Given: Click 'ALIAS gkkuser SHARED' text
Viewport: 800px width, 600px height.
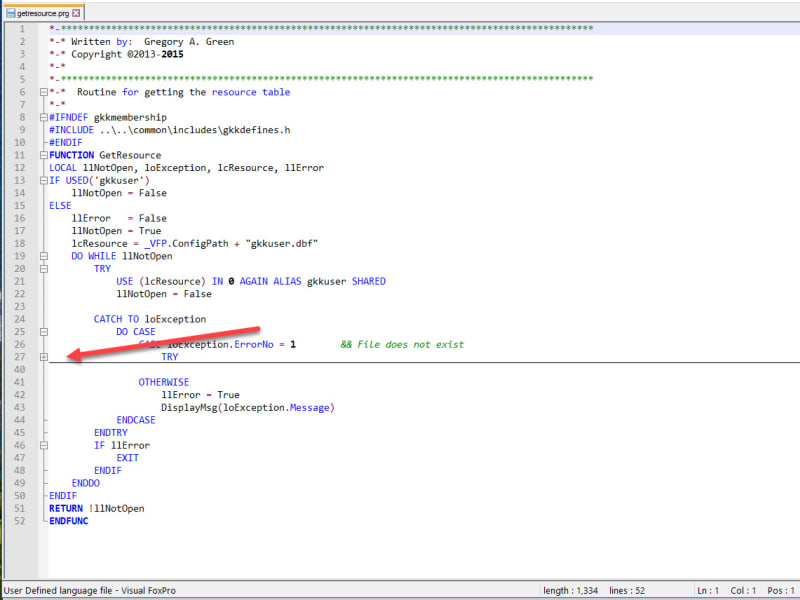Looking at the screenshot, I should click(x=330, y=281).
